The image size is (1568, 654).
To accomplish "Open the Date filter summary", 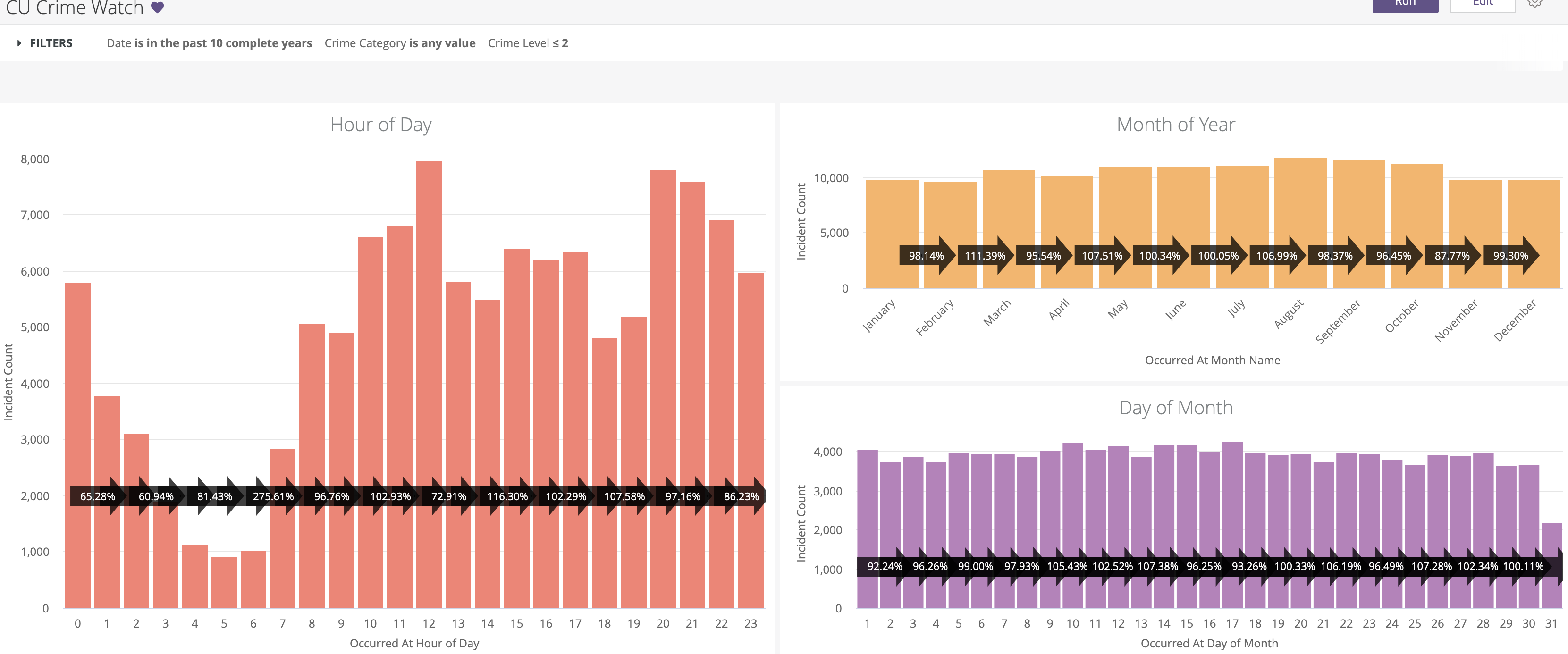I will tap(209, 43).
